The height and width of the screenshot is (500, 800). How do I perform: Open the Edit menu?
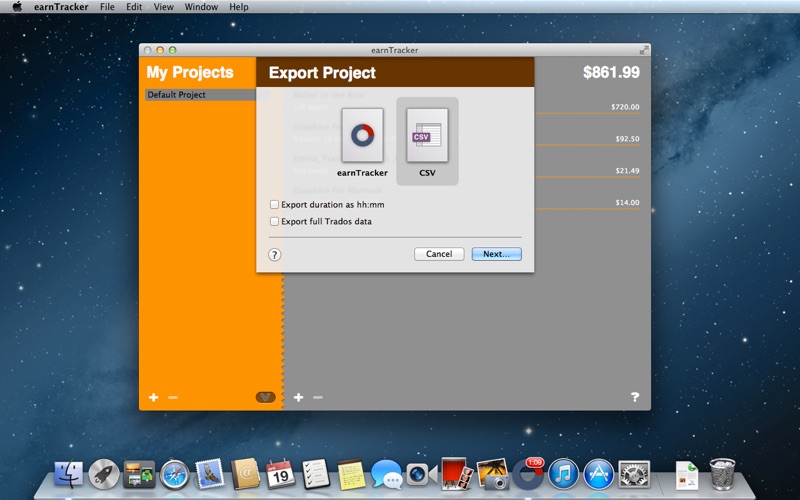[134, 7]
